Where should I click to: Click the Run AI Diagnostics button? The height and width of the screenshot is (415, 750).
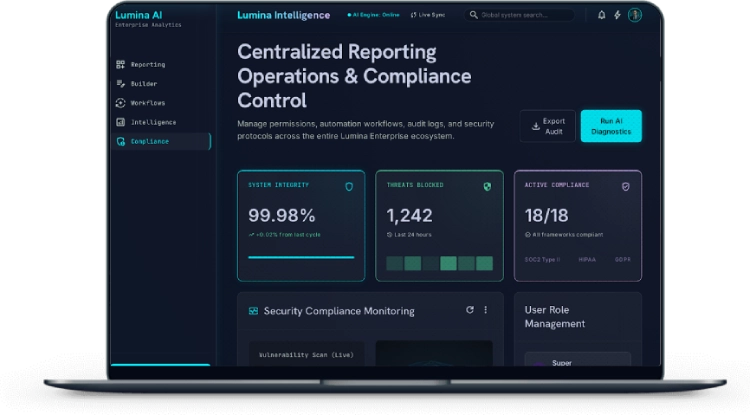pyautogui.click(x=611, y=126)
